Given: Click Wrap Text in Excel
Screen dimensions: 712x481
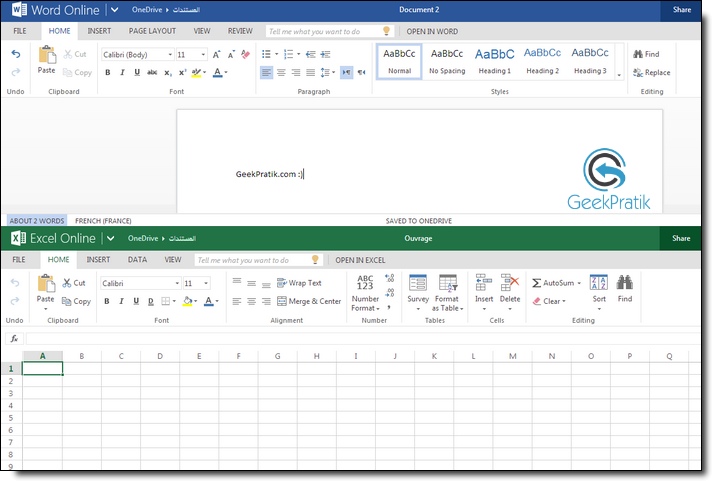Looking at the screenshot, I should (x=299, y=283).
